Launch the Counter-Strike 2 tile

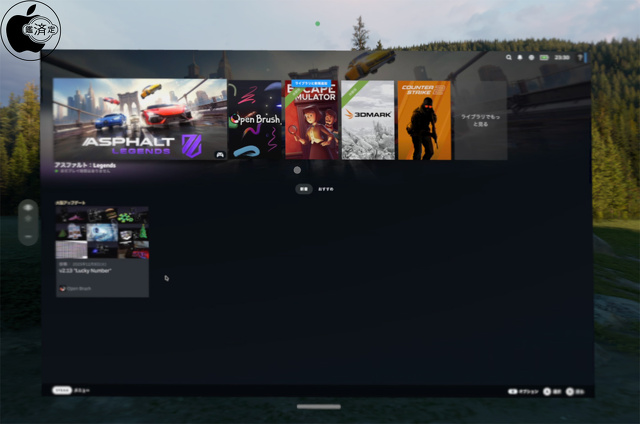coord(424,120)
